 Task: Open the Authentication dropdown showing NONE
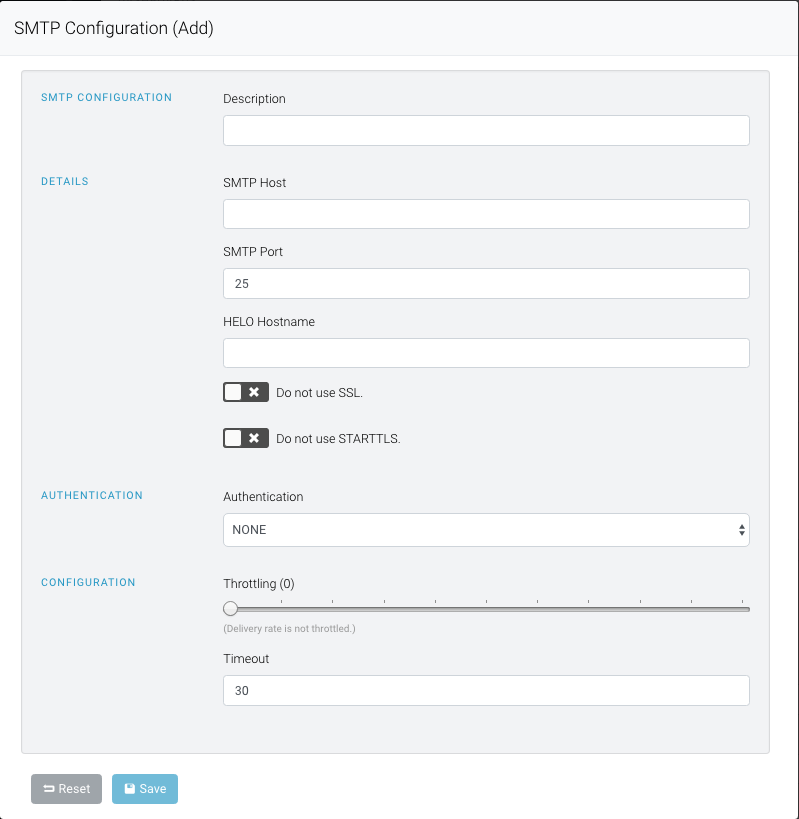[x=486, y=530]
